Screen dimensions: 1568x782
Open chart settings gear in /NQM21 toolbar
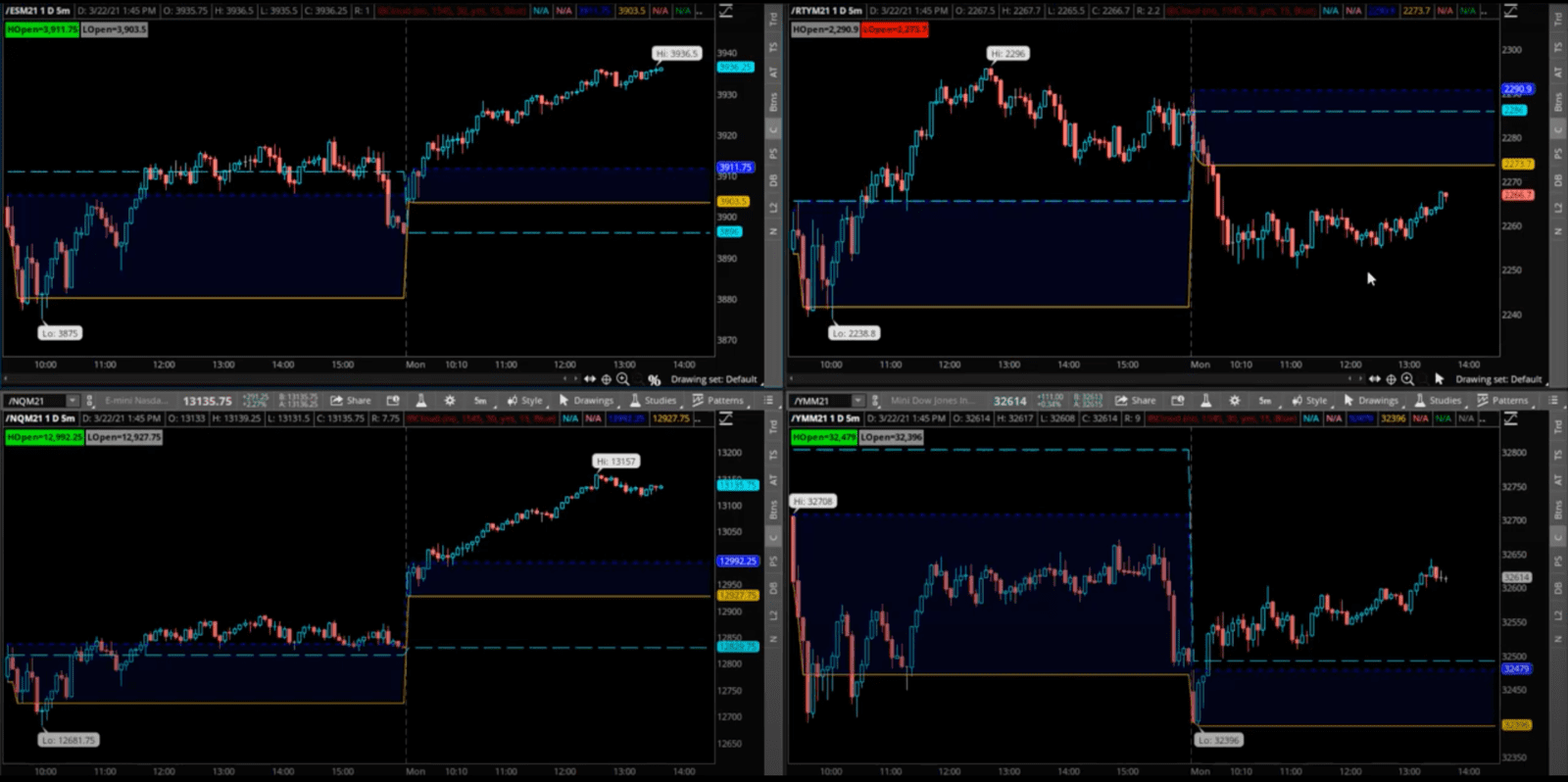450,401
